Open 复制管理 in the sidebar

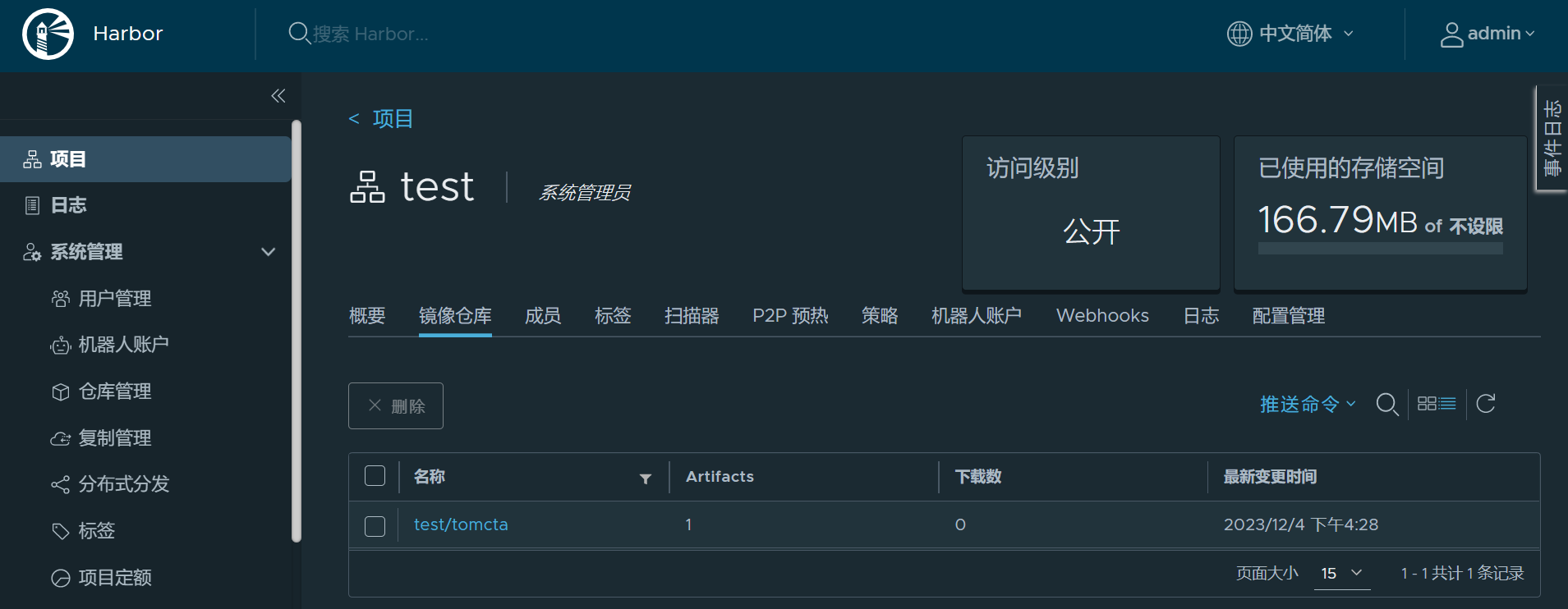[x=115, y=438]
